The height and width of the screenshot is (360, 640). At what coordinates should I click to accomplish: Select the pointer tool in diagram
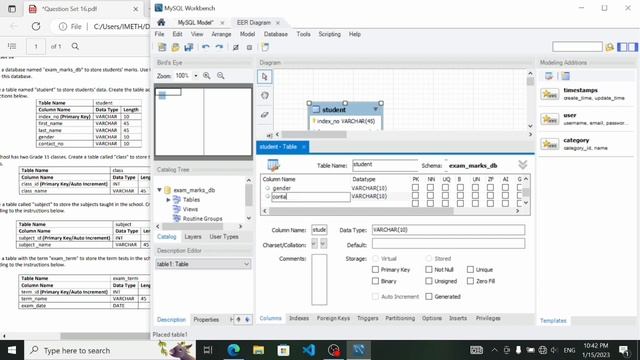point(264,77)
